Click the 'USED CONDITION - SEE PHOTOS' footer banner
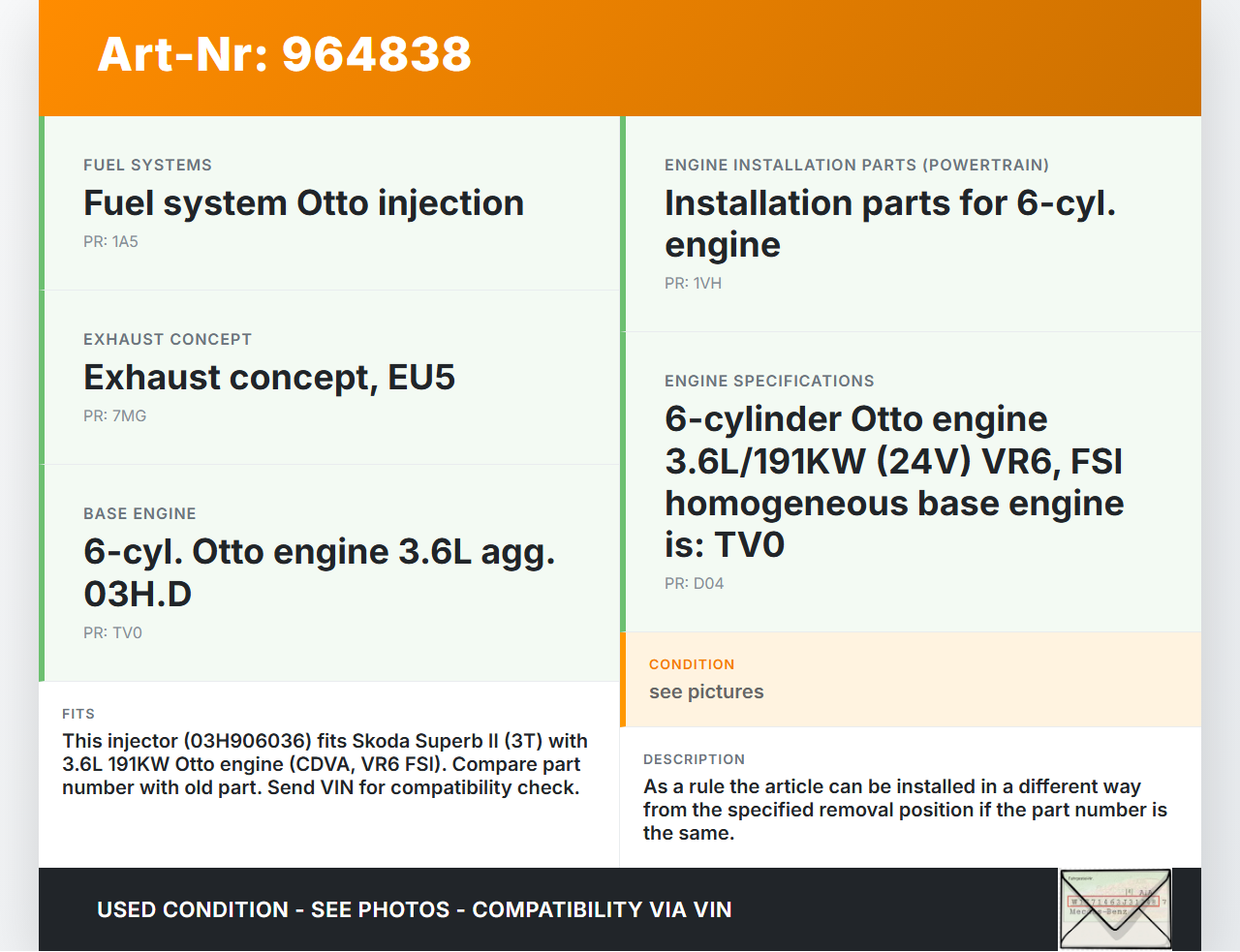Viewport: 1240px width, 952px height. 414,910
